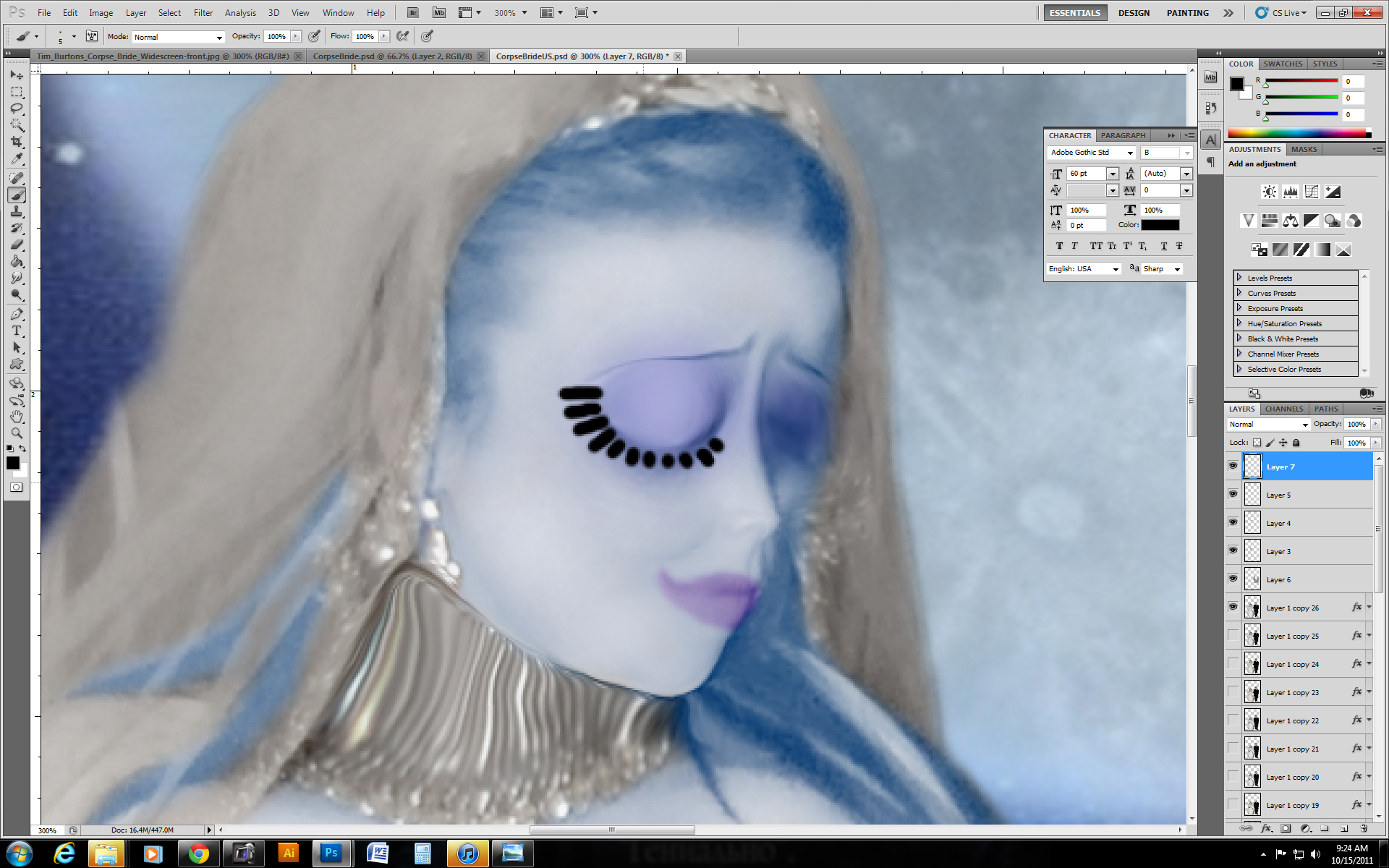Open the layer blend mode Normal dropdown
Viewport: 1389px width, 868px height.
click(x=1269, y=425)
